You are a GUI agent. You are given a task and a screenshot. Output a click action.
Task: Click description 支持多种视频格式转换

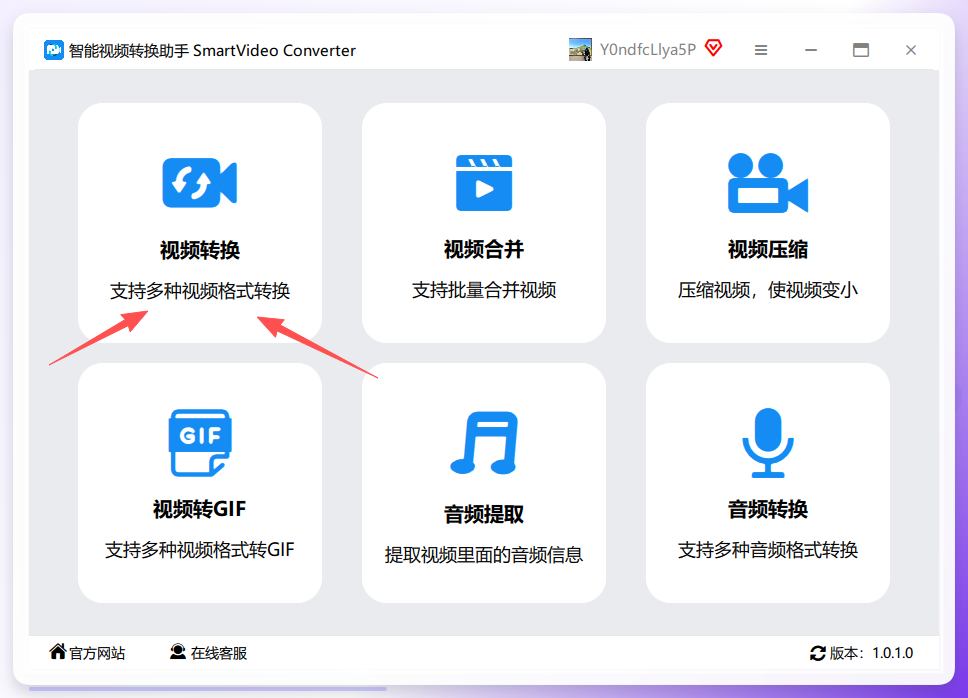[200, 291]
